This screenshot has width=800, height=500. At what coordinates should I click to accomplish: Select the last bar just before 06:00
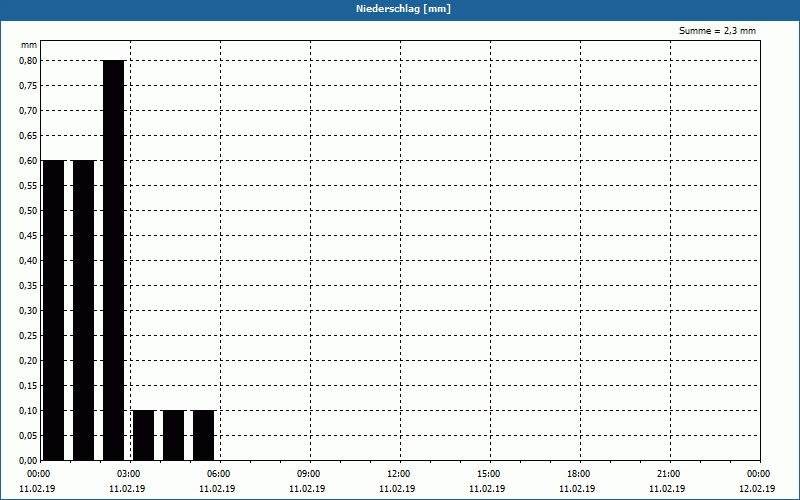[x=203, y=435]
